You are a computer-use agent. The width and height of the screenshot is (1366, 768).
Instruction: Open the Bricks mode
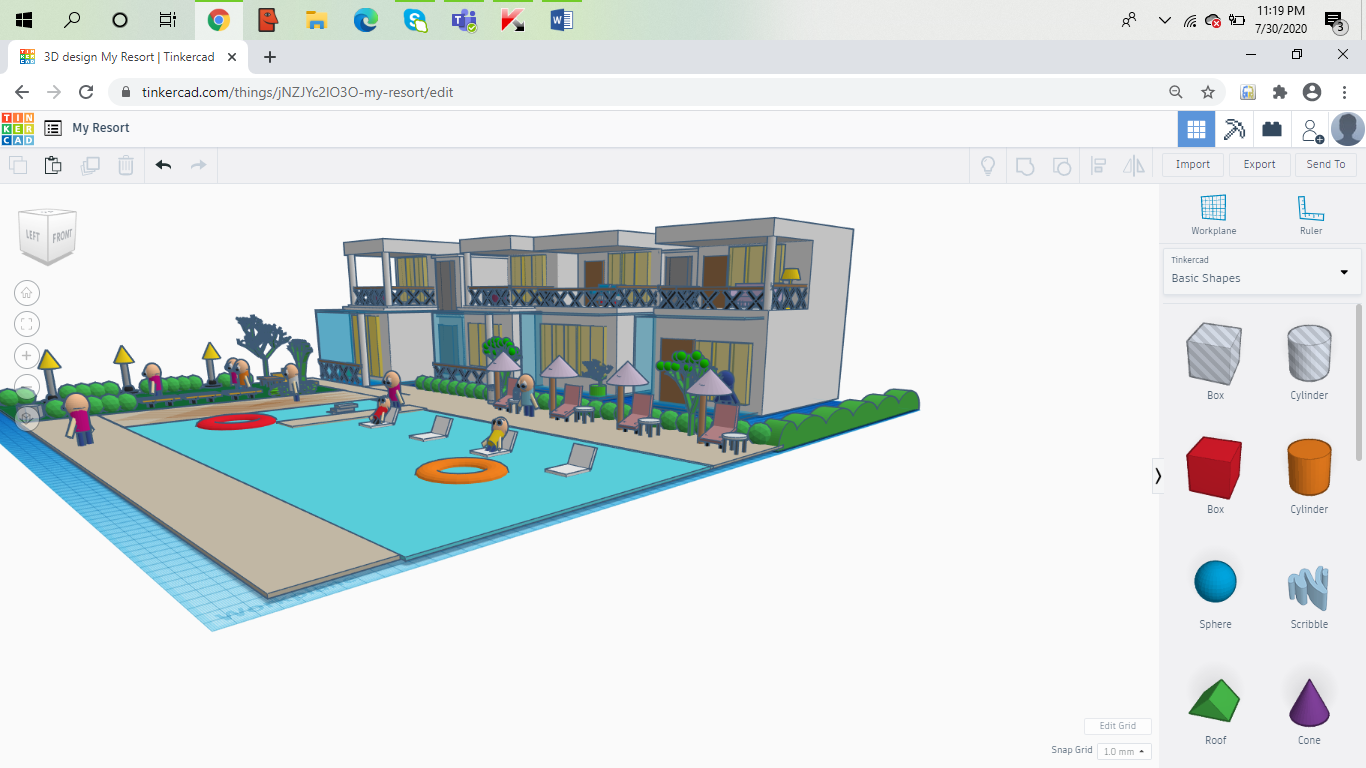click(1272, 129)
